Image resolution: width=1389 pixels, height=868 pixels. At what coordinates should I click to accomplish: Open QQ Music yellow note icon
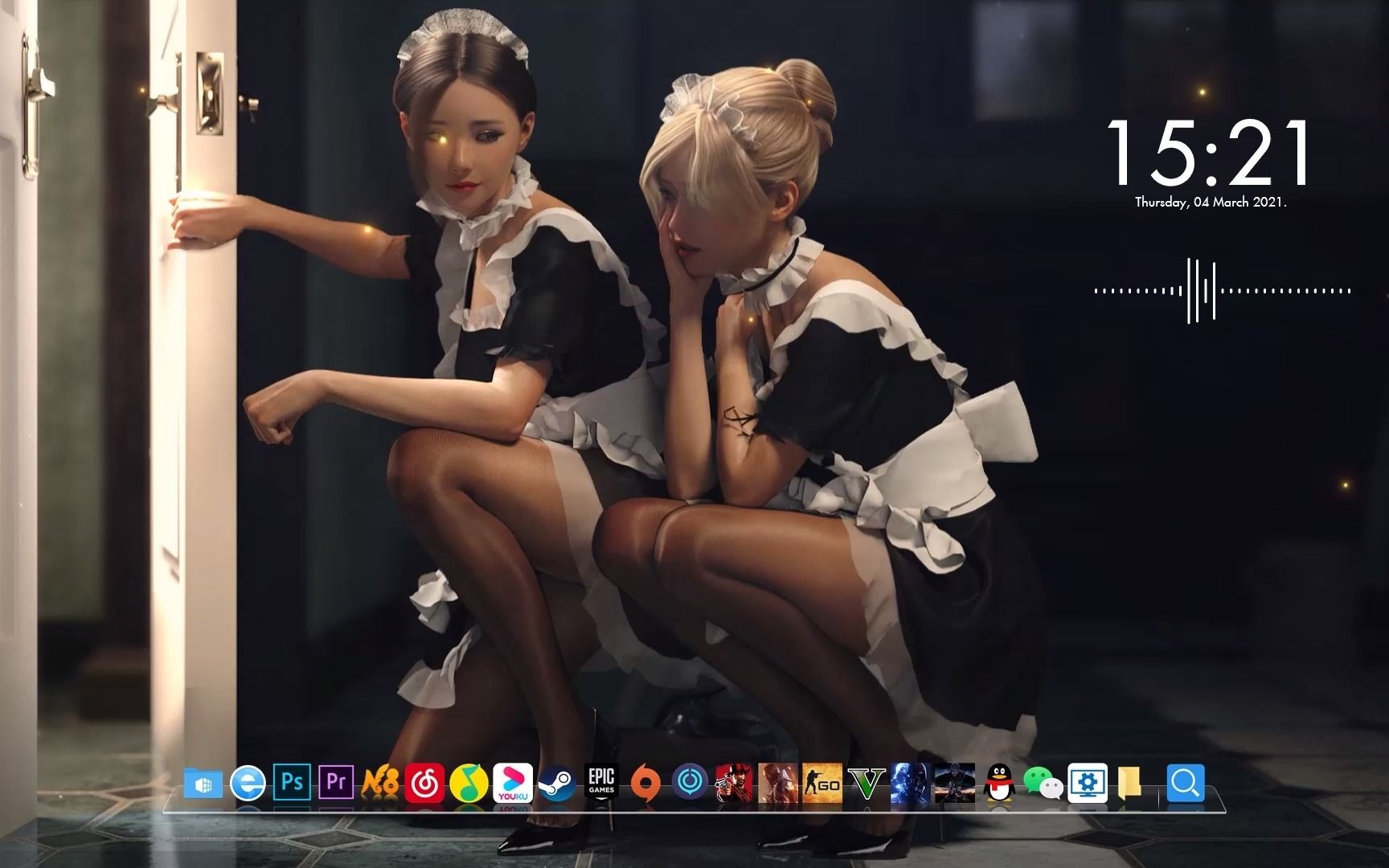pos(469,783)
